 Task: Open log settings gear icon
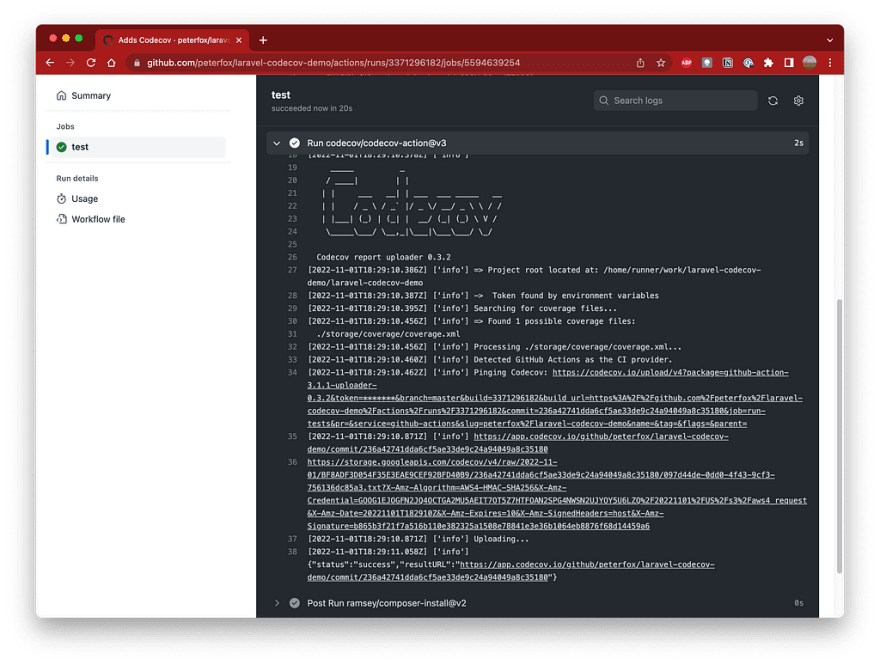[x=798, y=101]
